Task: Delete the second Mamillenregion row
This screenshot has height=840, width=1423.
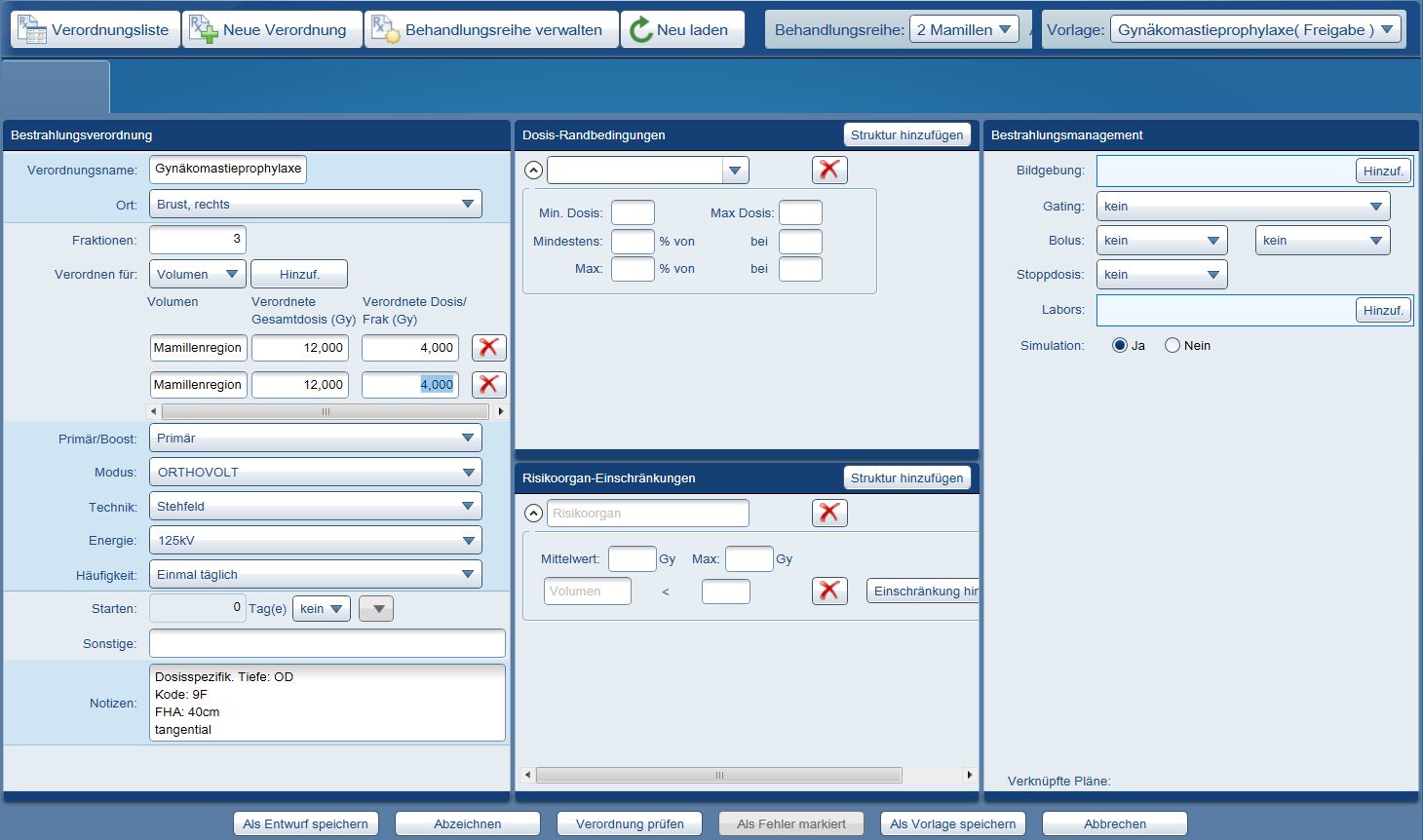Action: tap(488, 385)
